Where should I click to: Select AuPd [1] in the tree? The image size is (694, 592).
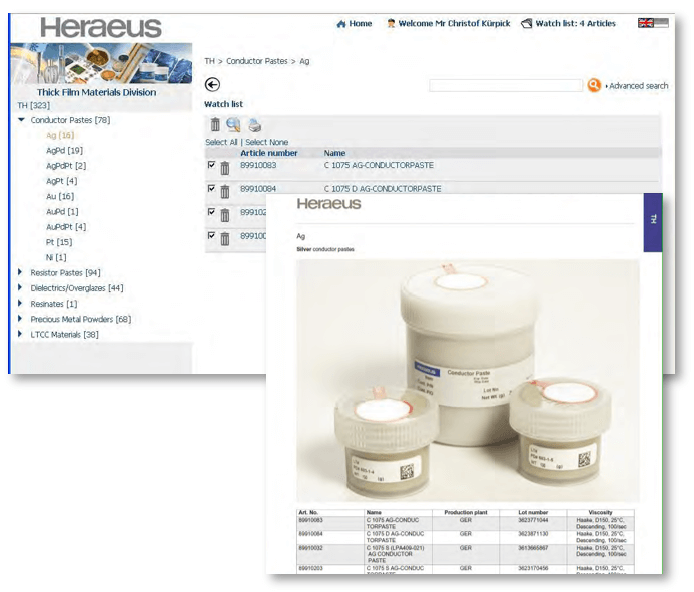point(62,211)
